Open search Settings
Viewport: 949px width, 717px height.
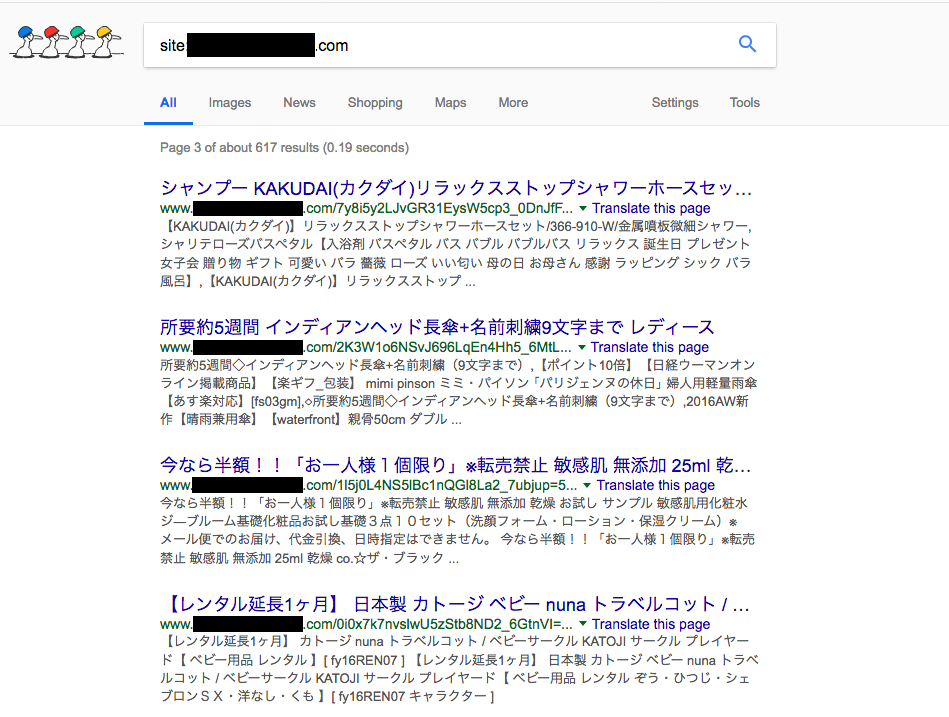click(x=675, y=103)
